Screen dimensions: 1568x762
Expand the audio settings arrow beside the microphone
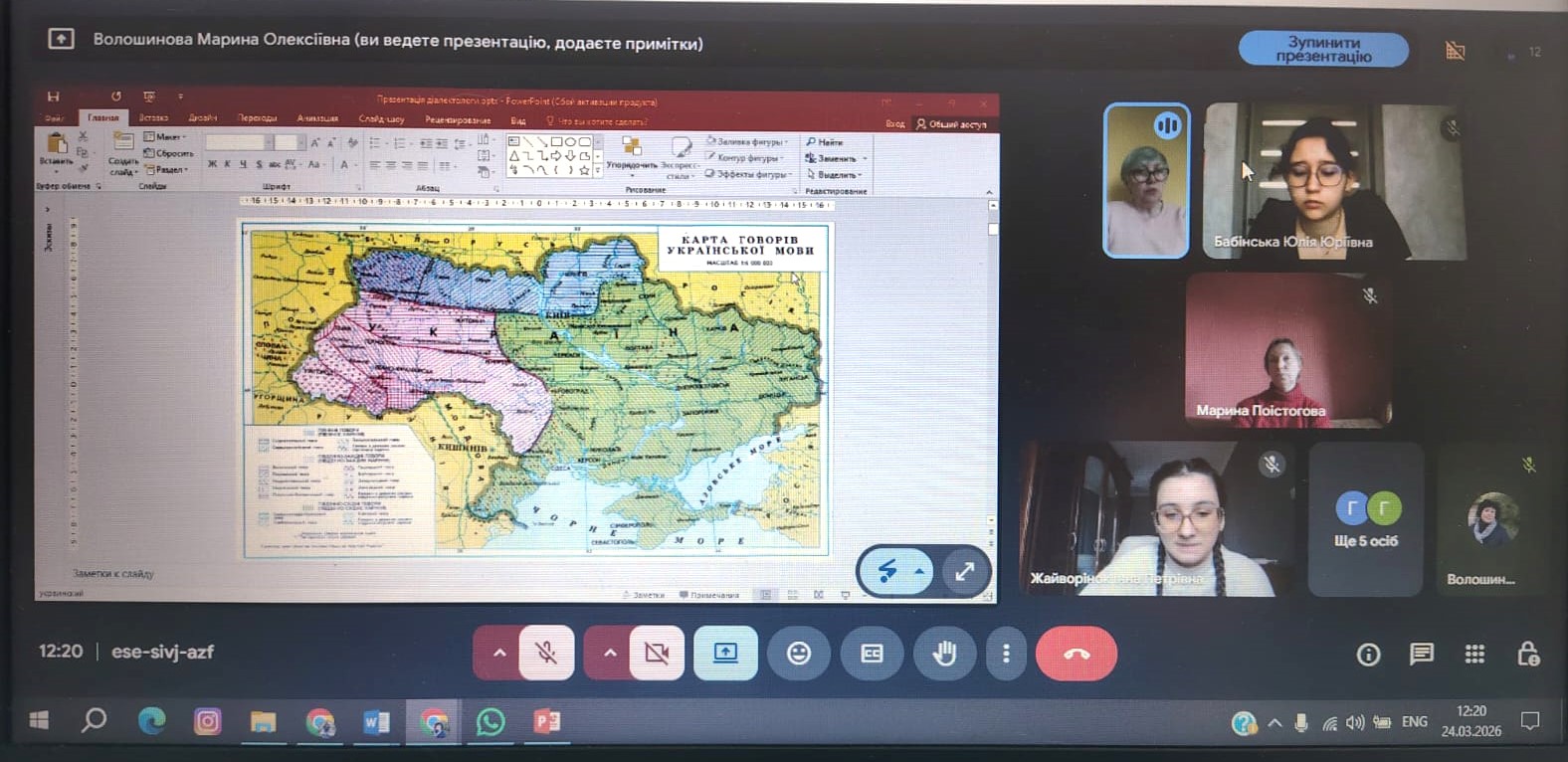pyautogui.click(x=499, y=653)
